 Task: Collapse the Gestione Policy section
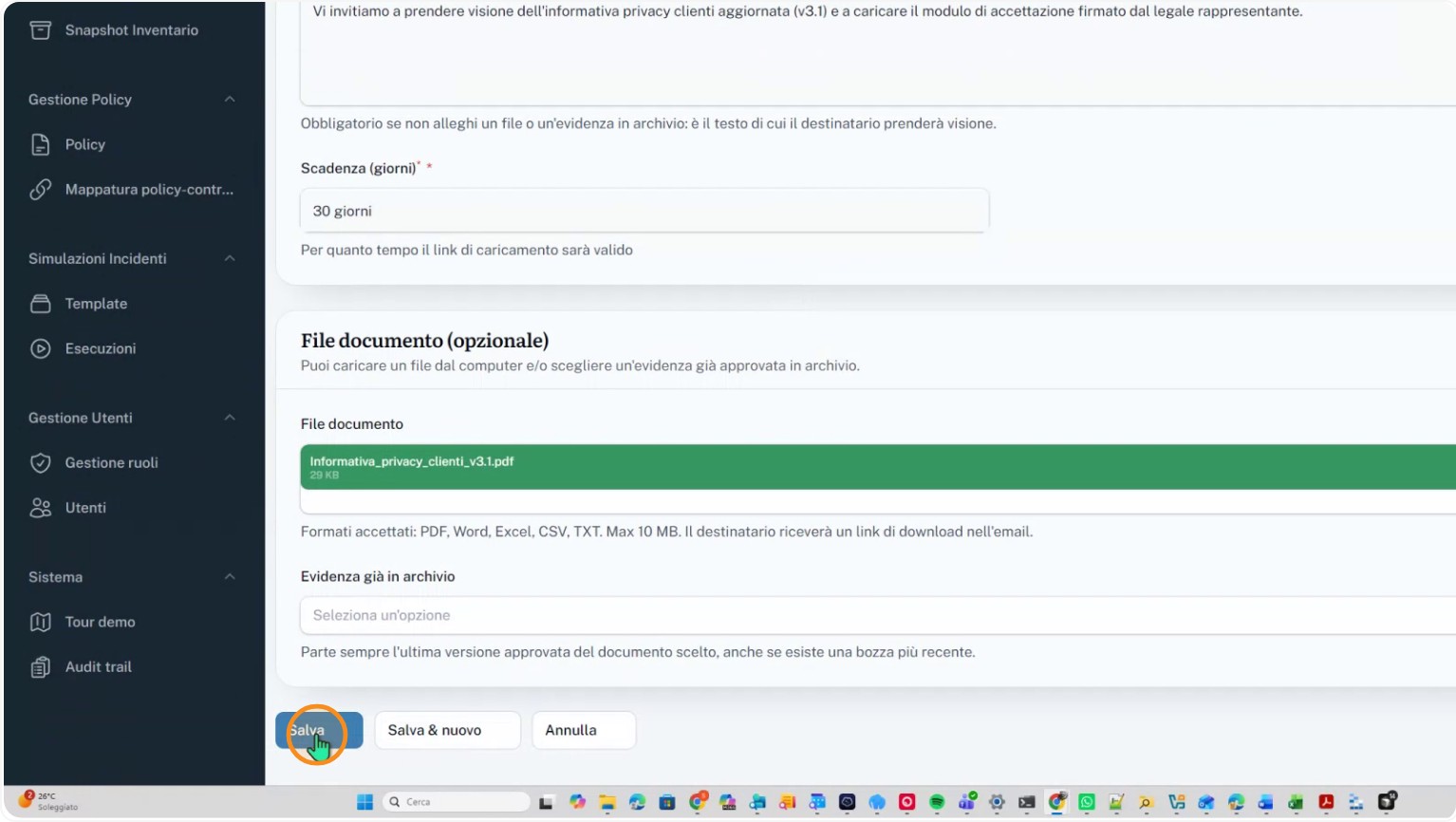(230, 100)
